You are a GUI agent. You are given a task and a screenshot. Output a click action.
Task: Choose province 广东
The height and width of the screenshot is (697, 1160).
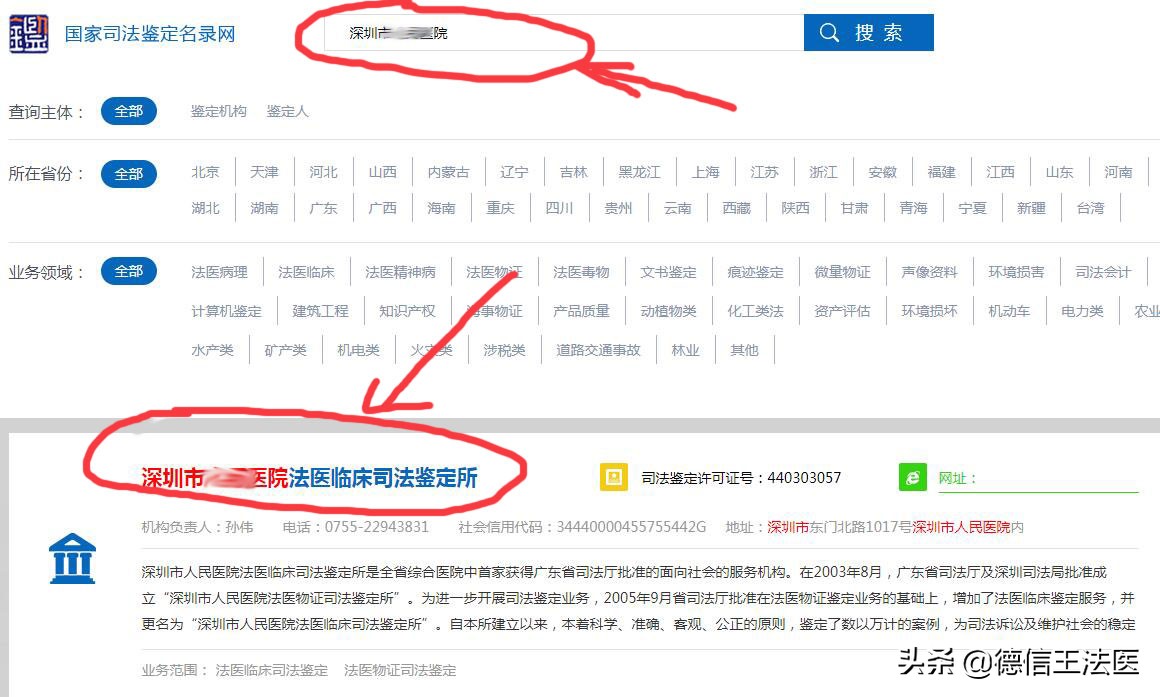click(323, 208)
